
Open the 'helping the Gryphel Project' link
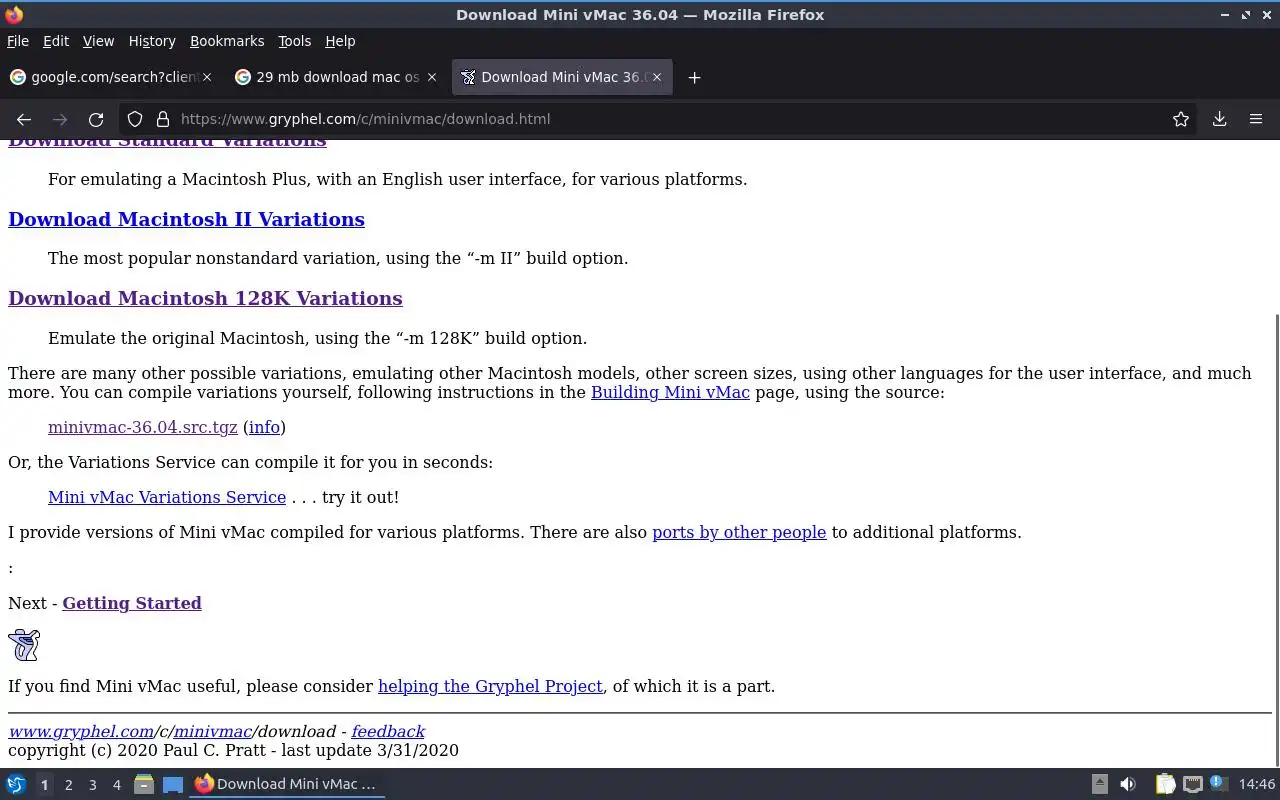490,686
